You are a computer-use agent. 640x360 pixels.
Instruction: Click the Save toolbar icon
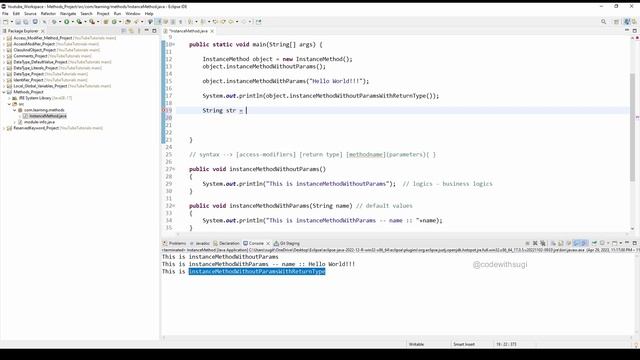click(x=18, y=22)
